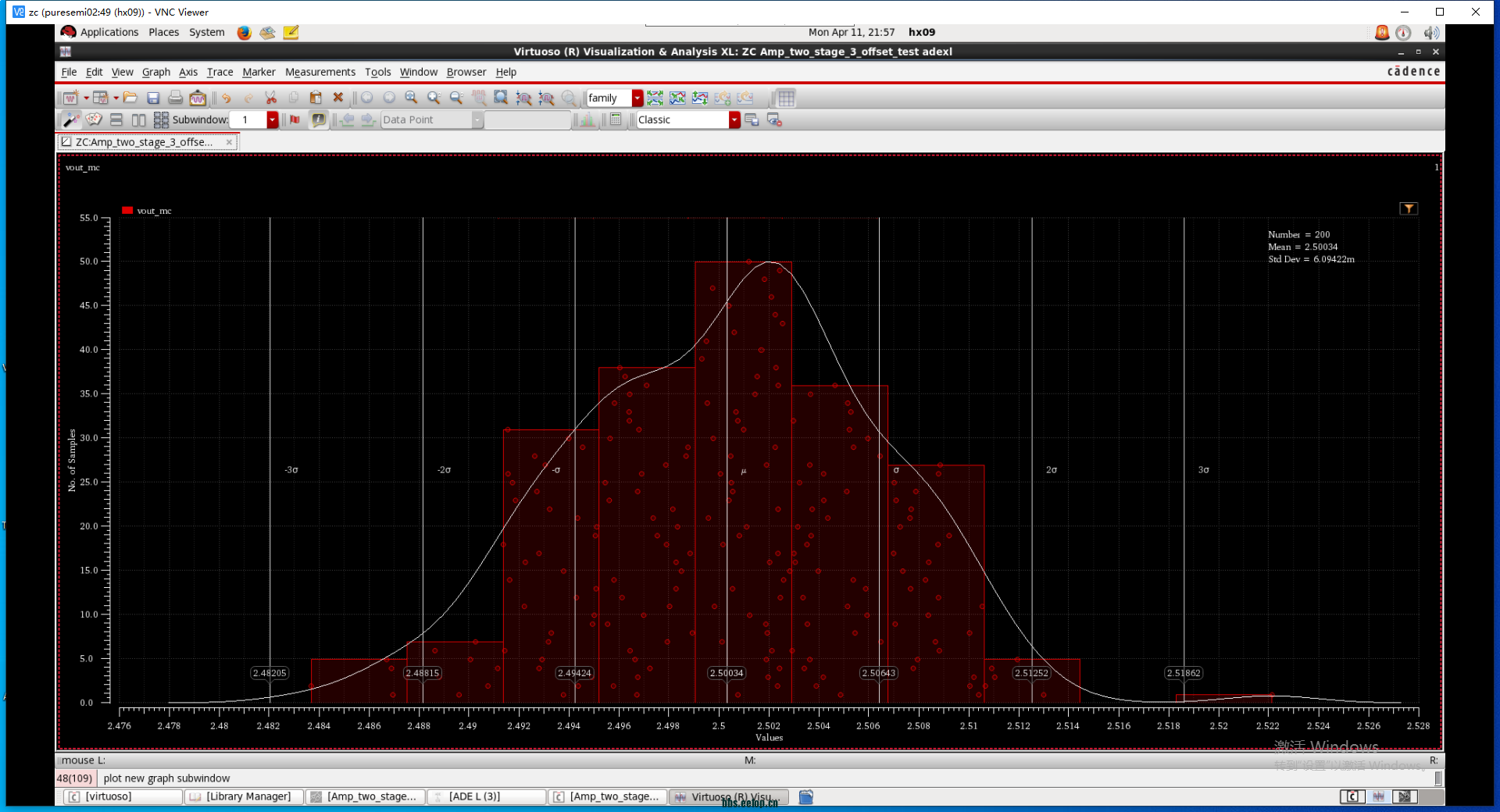Open the Tools menu
Image resolution: width=1500 pixels, height=812 pixels.
pyautogui.click(x=378, y=72)
